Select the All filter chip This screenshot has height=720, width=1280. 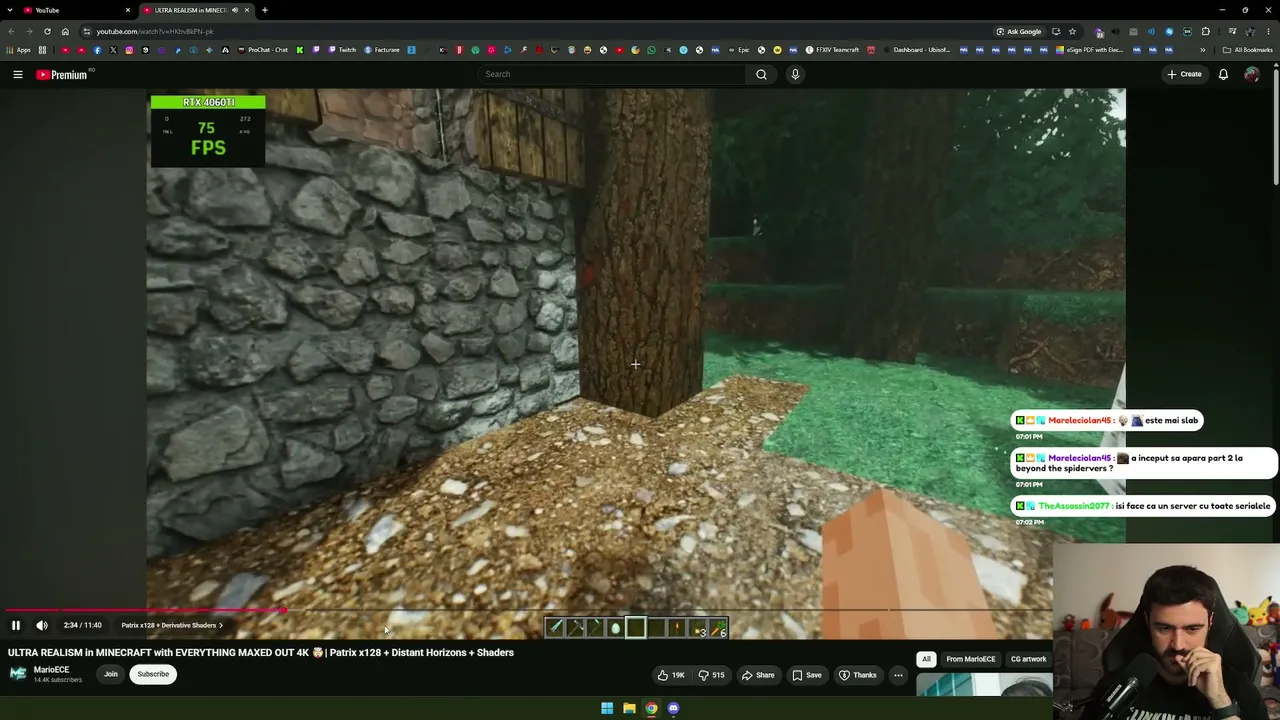point(926,659)
